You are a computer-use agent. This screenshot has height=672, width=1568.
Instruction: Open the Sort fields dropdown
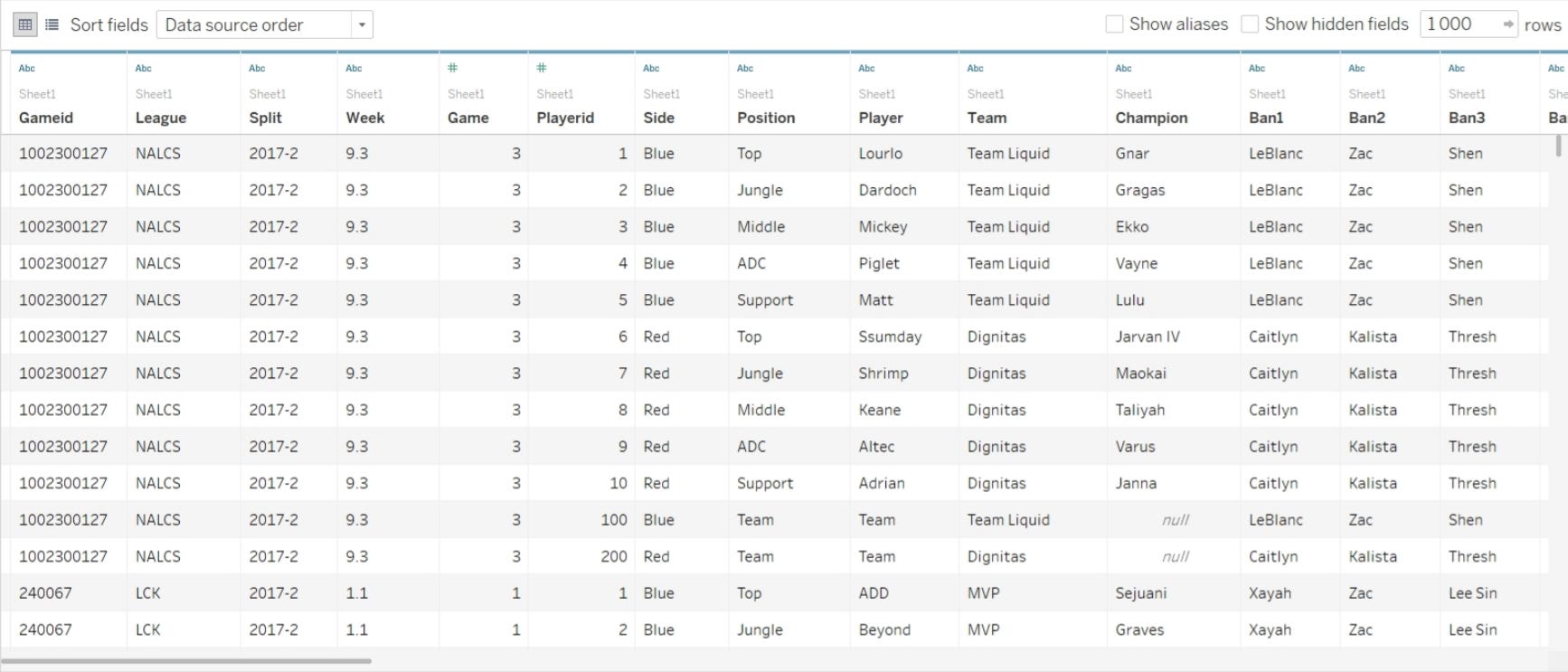point(265,24)
